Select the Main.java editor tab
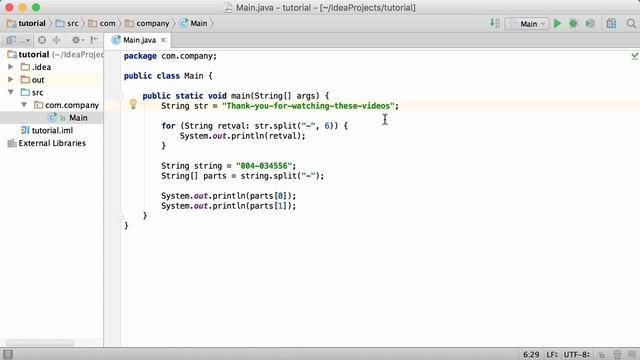The width and height of the screenshot is (640, 360). click(139, 40)
